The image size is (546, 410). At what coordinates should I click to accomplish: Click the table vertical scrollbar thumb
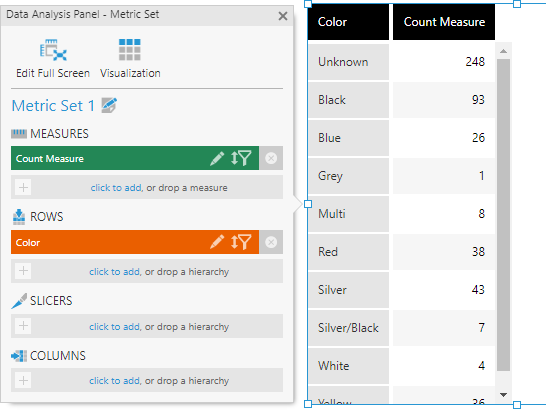pyautogui.click(x=503, y=215)
